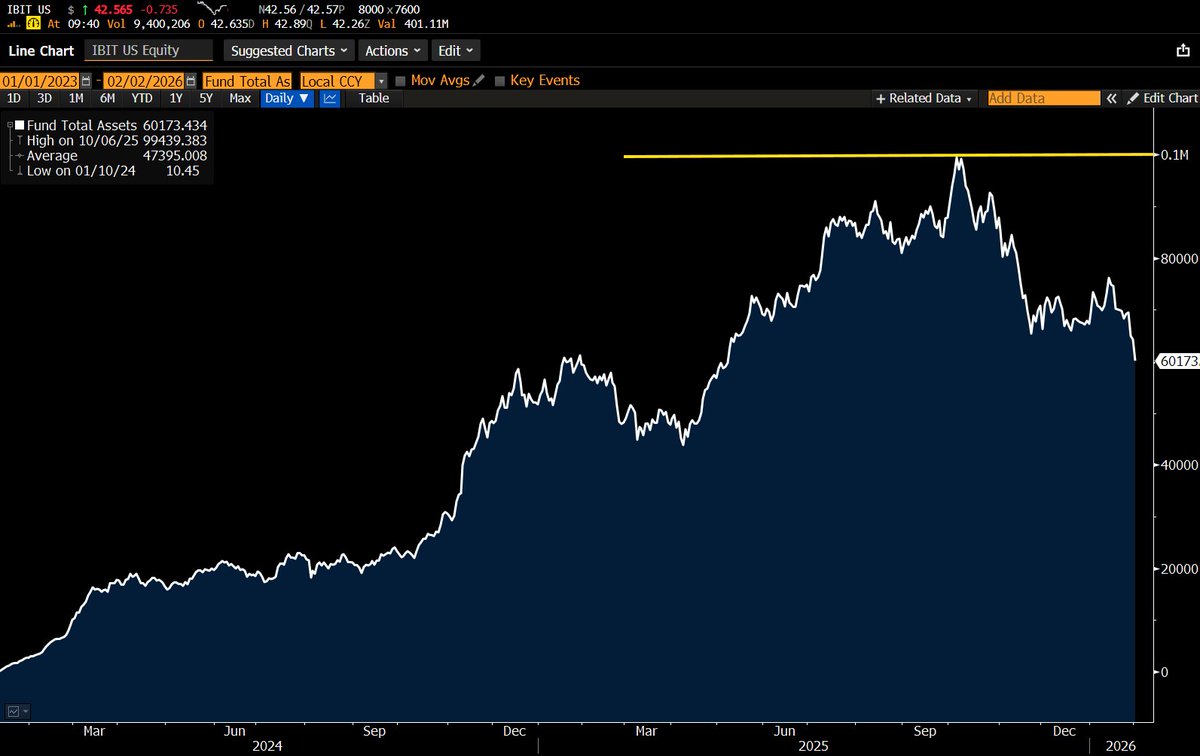
Task: Click the line chart type icon beside Daily
Action: [329, 98]
